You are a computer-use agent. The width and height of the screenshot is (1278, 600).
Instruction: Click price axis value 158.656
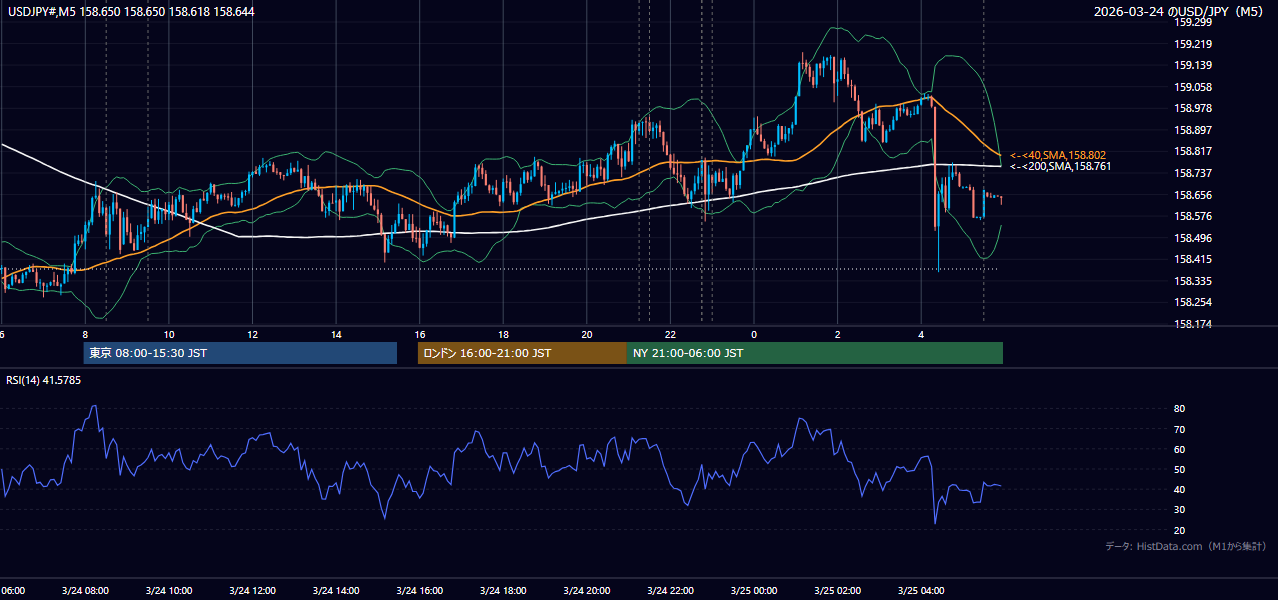tap(1194, 195)
